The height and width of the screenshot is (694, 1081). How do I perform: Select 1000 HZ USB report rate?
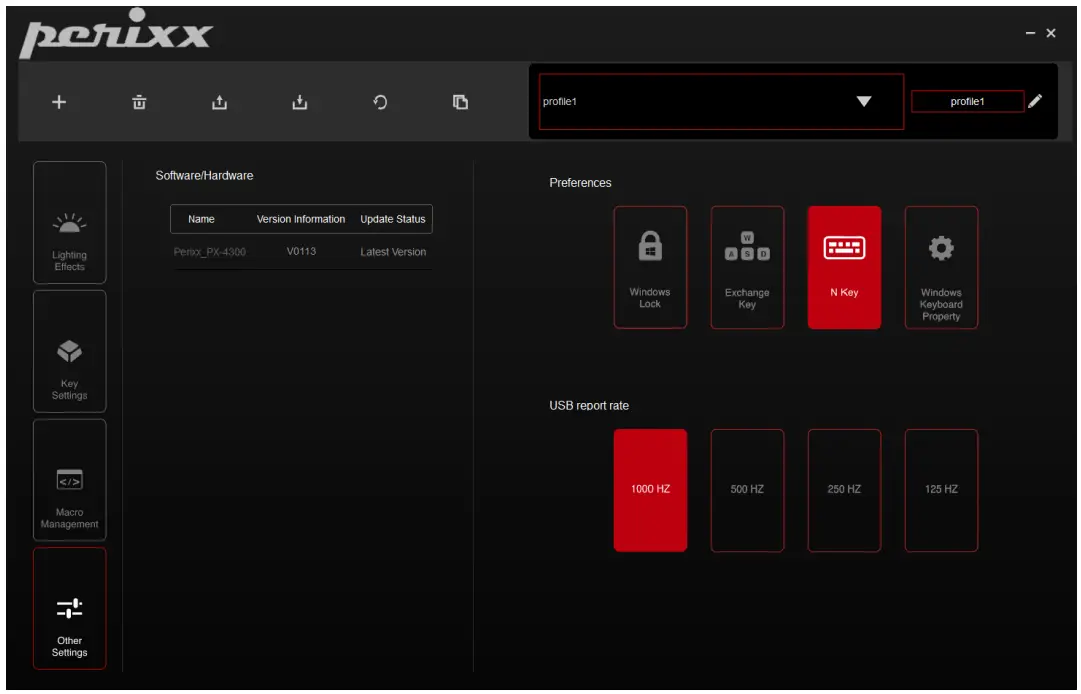650,490
